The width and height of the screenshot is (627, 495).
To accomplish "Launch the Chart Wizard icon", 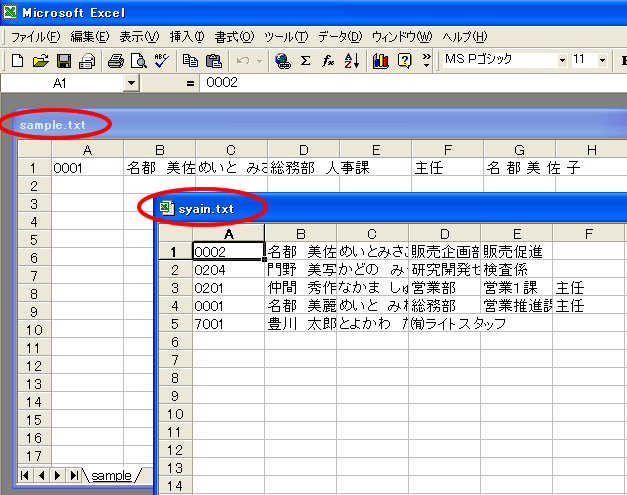I will click(x=381, y=61).
